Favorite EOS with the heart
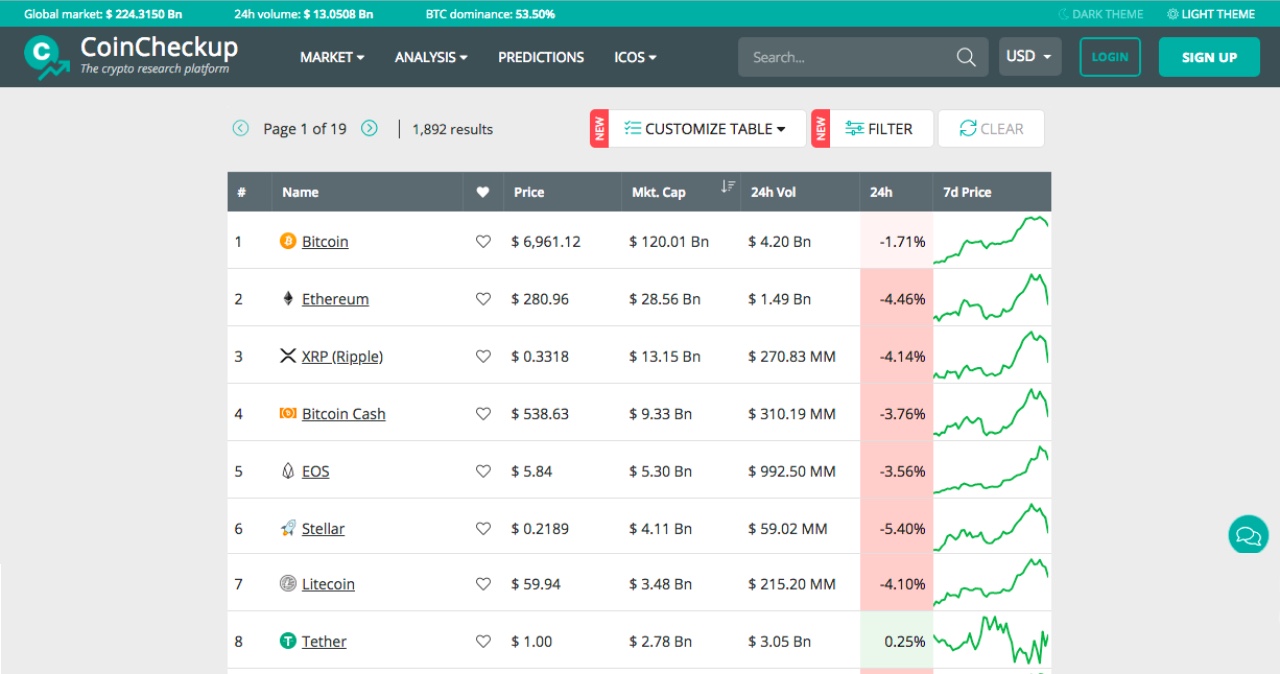 483,471
